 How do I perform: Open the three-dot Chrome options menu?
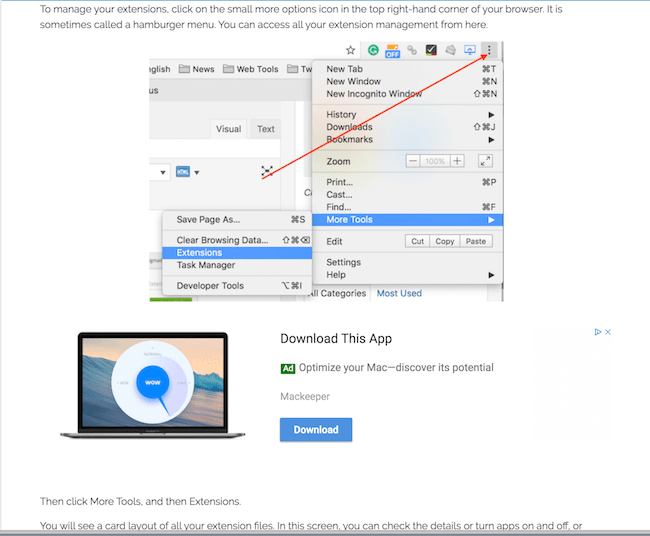coord(488,50)
